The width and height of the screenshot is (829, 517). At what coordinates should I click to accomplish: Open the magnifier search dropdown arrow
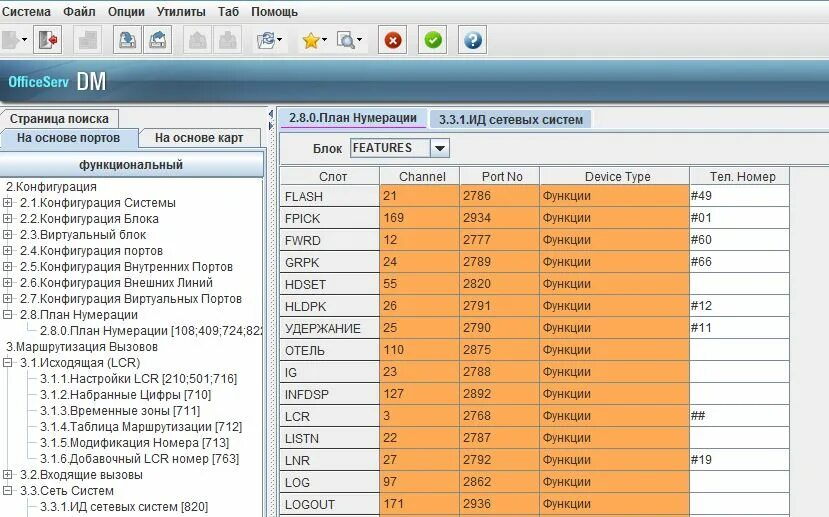360,40
